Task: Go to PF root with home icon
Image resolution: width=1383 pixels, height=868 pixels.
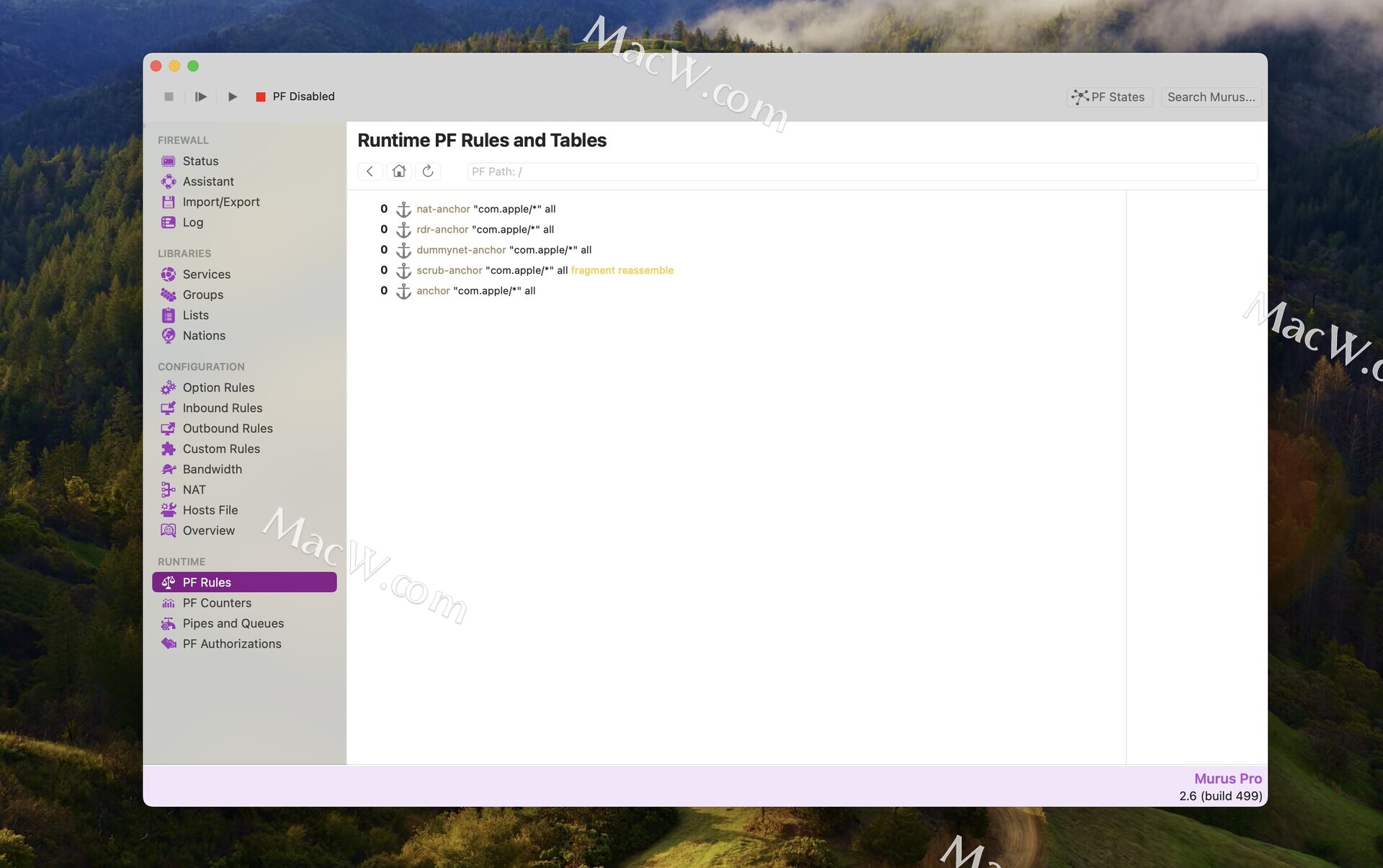Action: coord(399,171)
